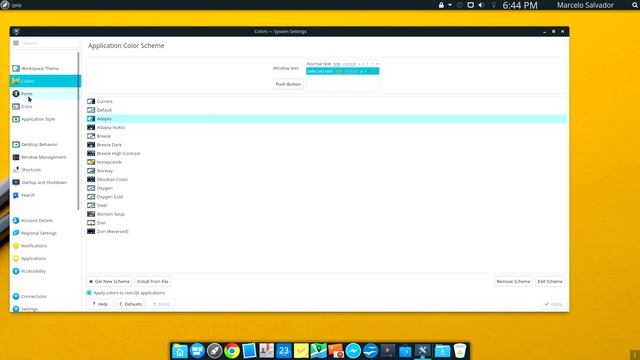Toggle Apply colors to non-Qt applications

pyautogui.click(x=89, y=293)
